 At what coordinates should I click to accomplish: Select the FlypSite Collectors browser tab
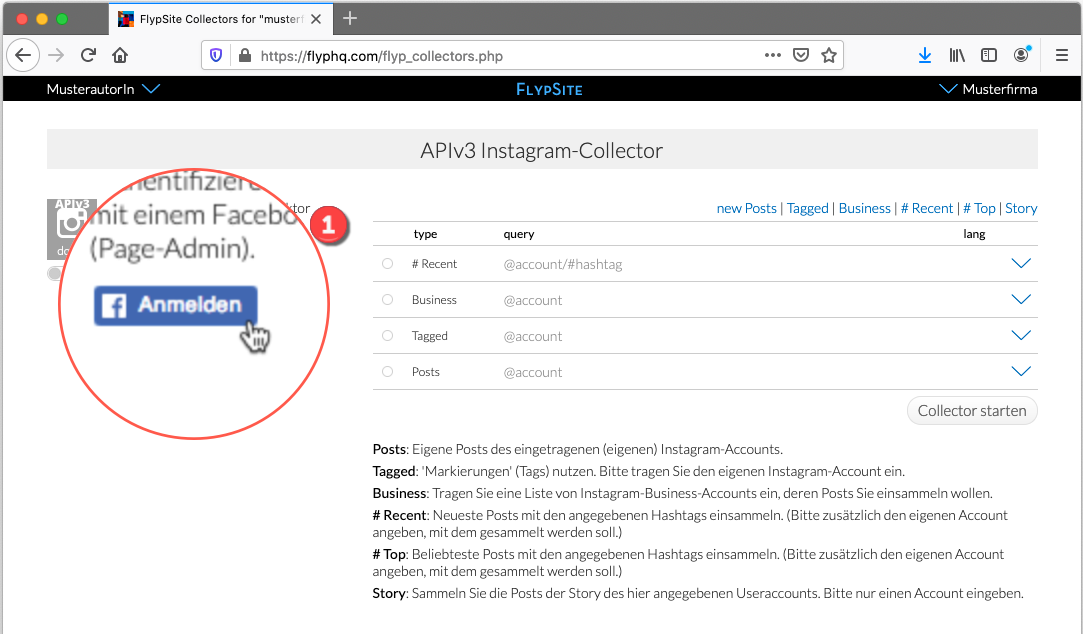221,19
